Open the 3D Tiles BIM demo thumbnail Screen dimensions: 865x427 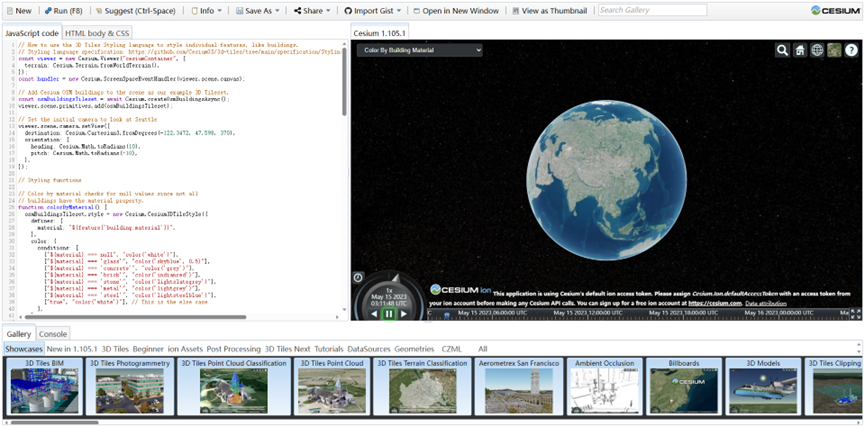[x=44, y=386]
